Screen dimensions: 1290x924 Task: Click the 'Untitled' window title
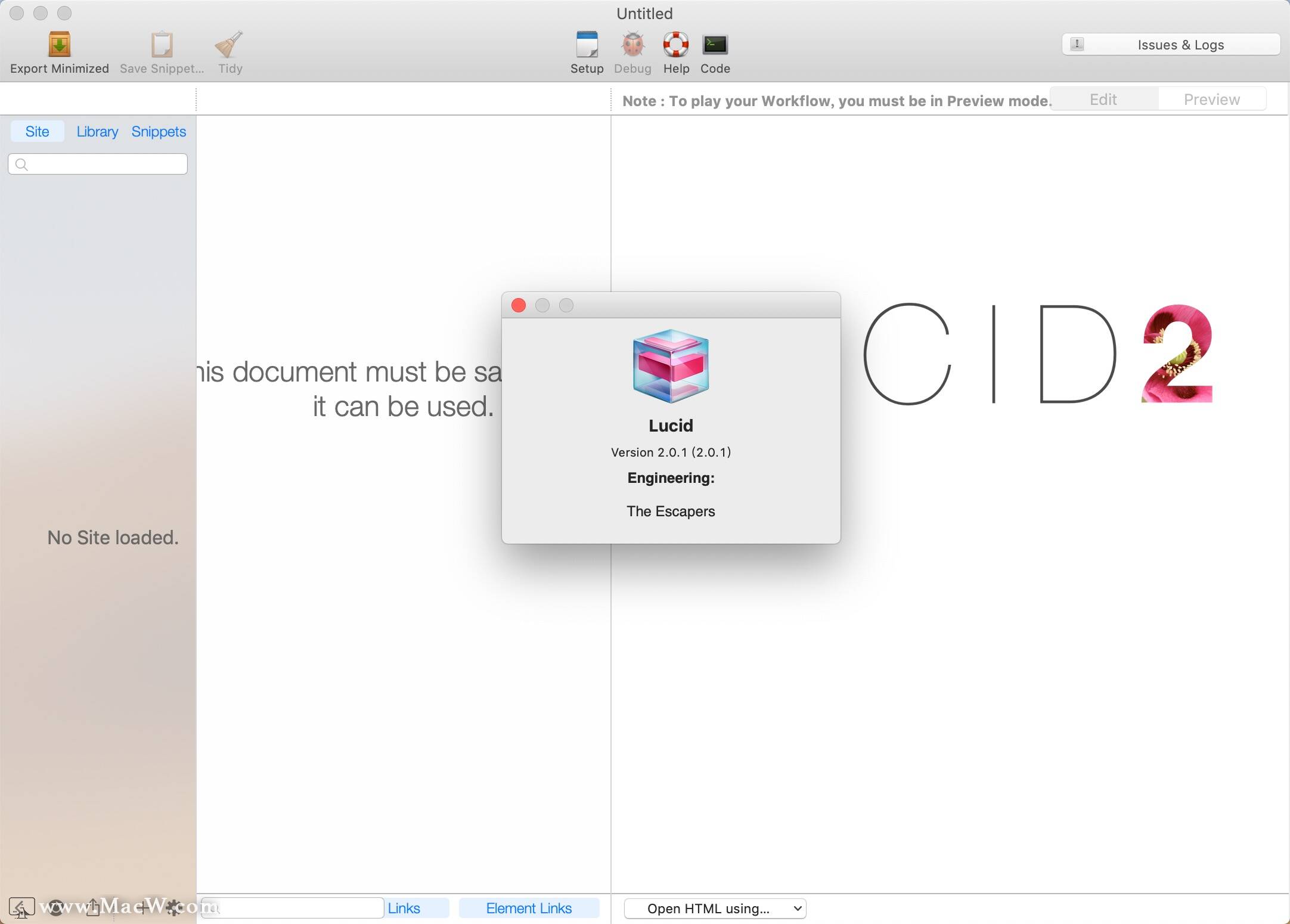[x=644, y=13]
